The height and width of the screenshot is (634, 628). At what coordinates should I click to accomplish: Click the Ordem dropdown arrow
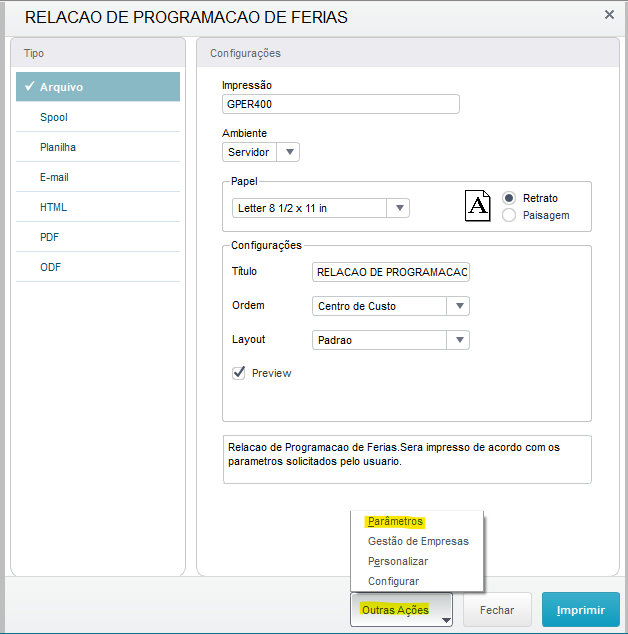point(459,306)
